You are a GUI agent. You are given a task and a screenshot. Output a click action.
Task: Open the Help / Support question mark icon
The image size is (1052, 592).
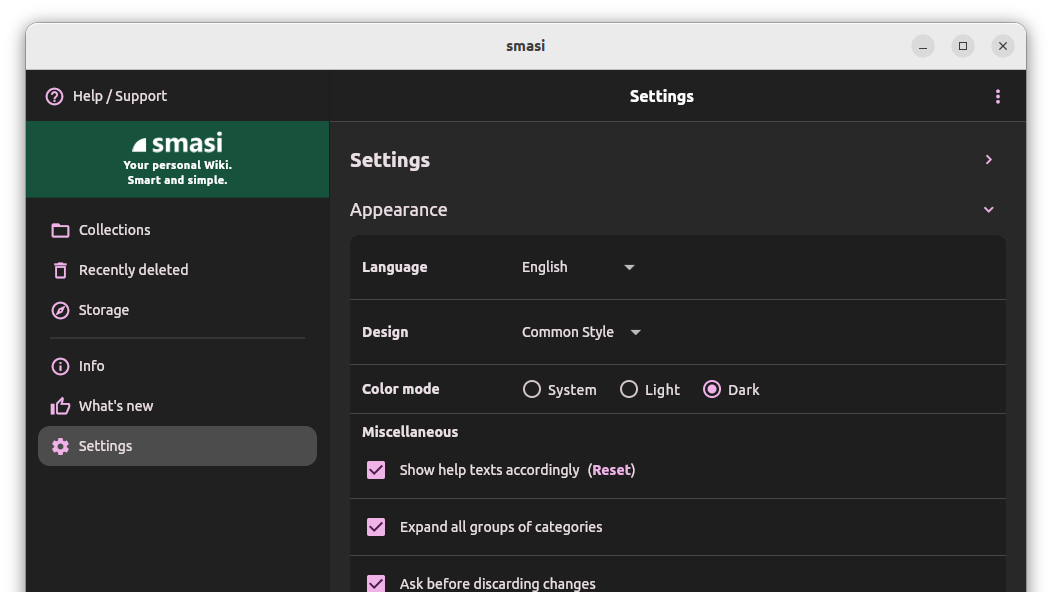click(x=54, y=97)
